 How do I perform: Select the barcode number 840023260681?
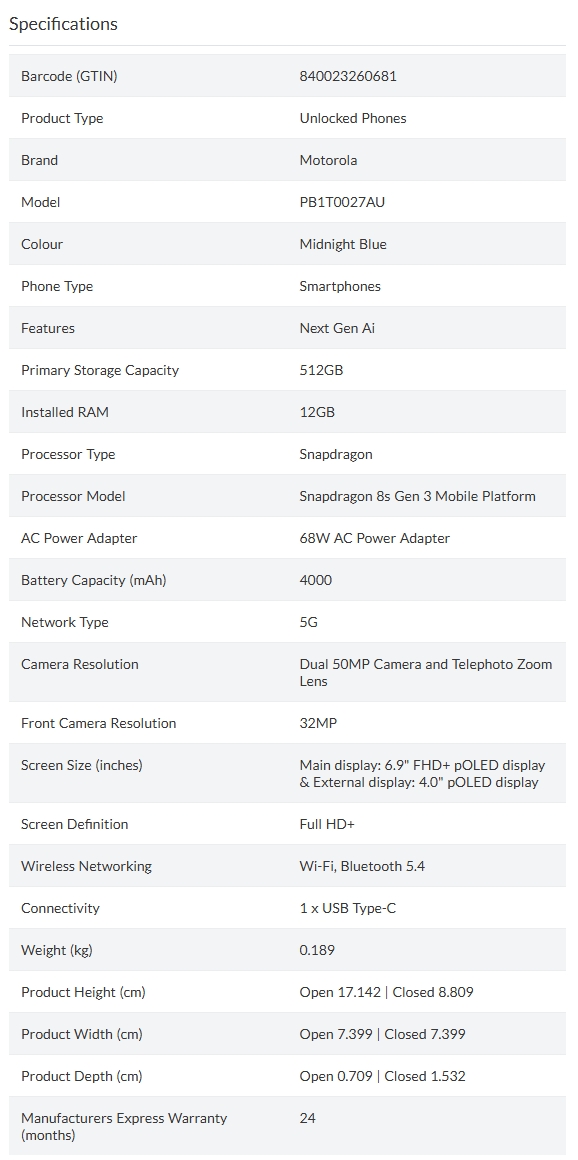(x=348, y=76)
